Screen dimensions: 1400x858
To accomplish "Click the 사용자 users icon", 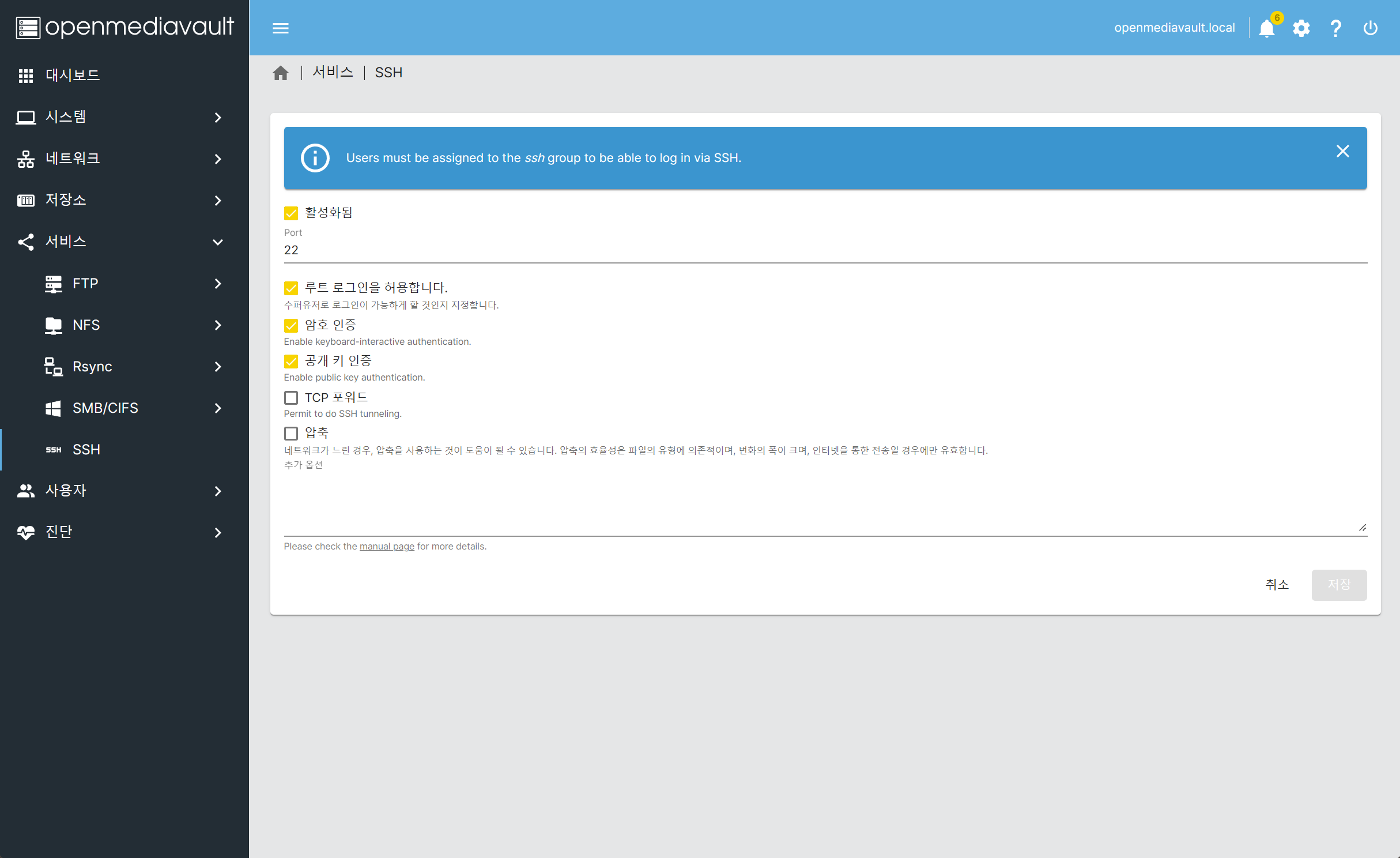I will click(x=25, y=491).
